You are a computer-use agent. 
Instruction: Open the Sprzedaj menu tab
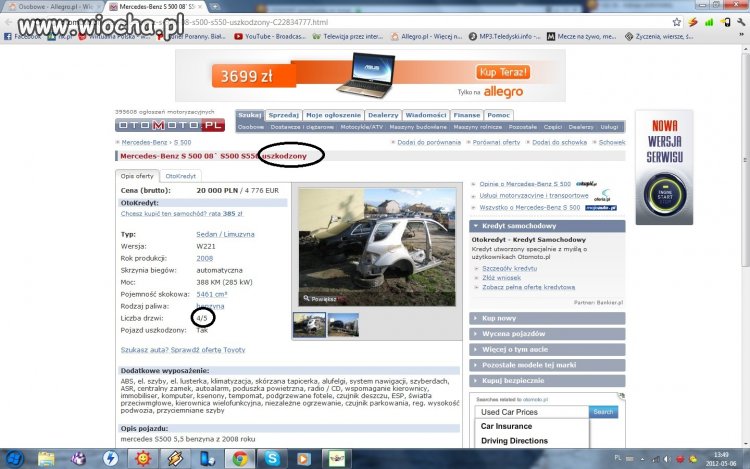tap(283, 115)
